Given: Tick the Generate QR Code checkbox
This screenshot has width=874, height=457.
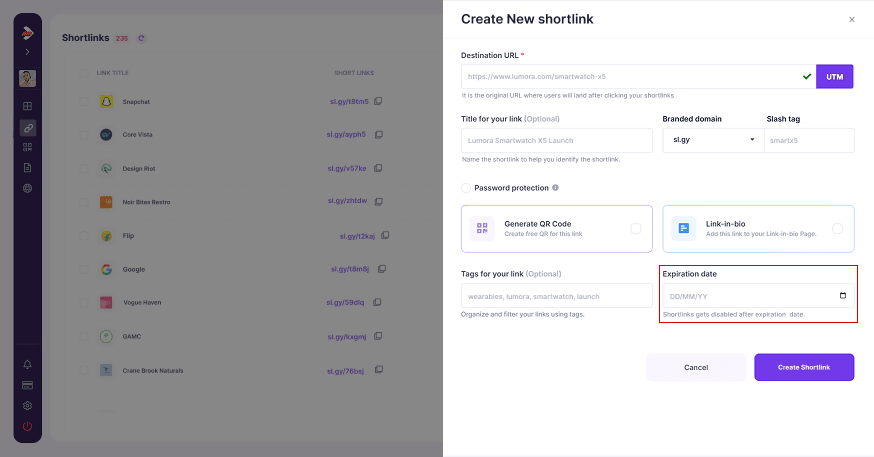Looking at the screenshot, I should coord(635,228).
